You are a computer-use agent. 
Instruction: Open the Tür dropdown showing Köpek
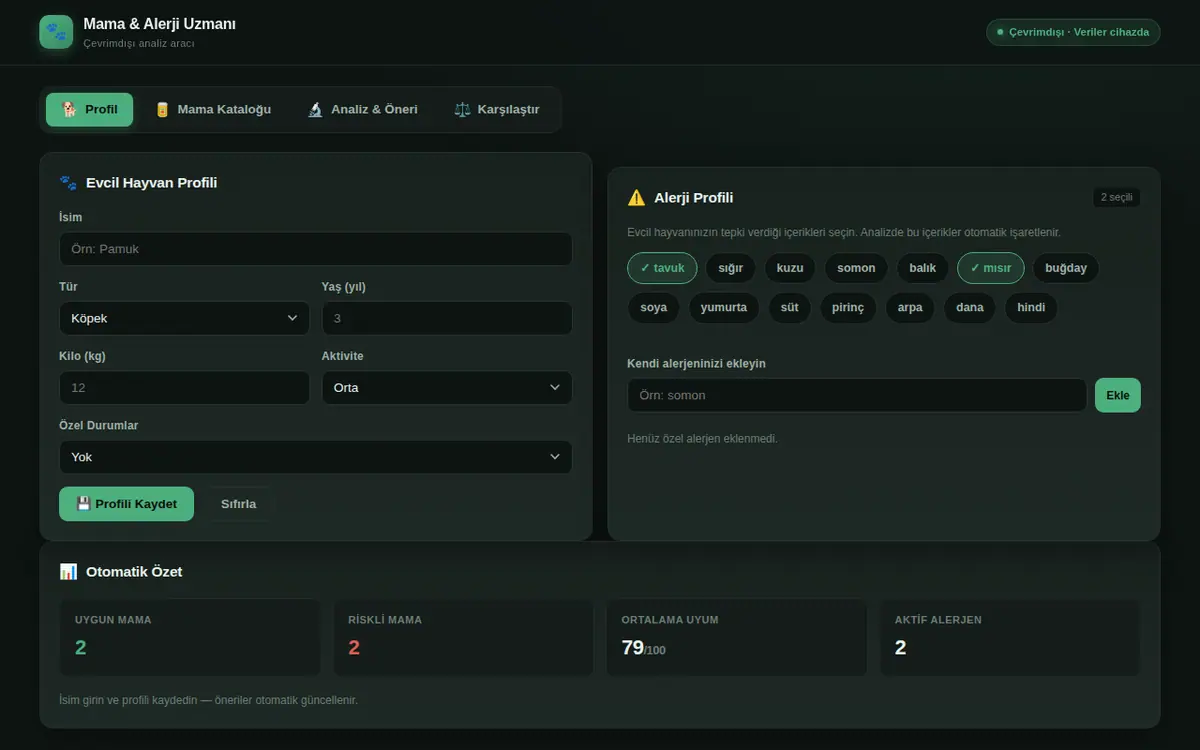(x=185, y=318)
